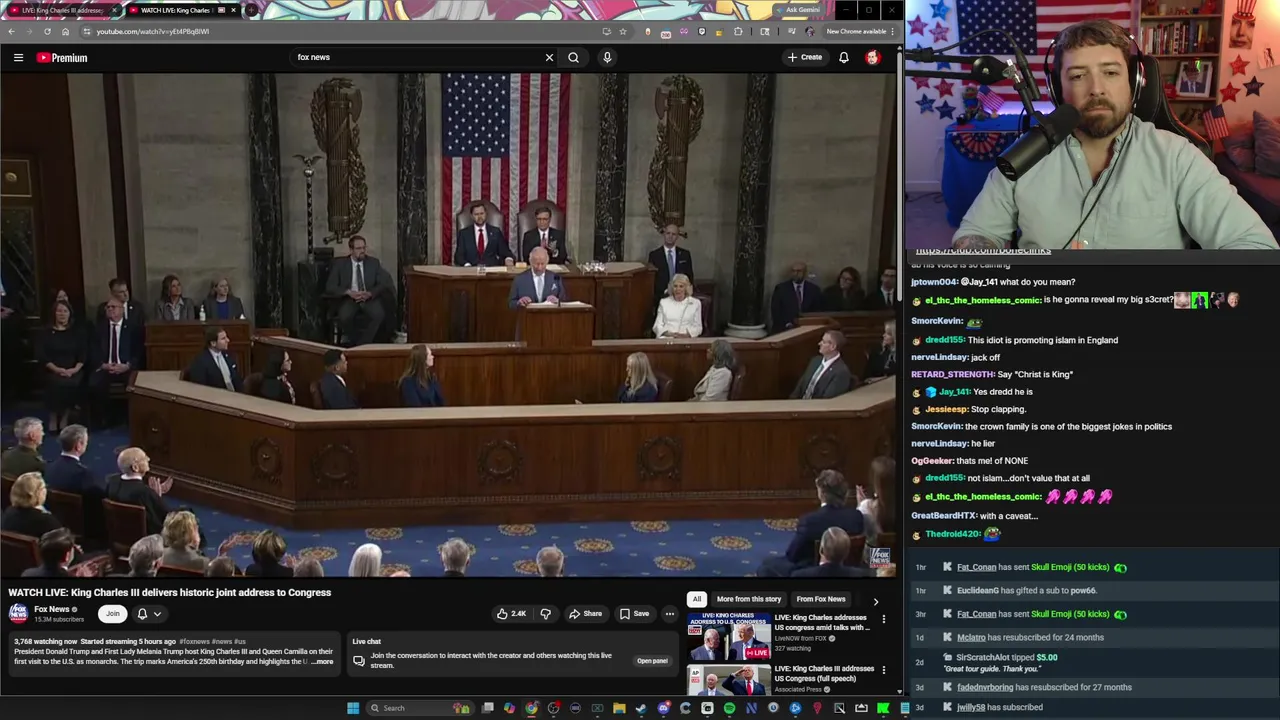The image size is (1280, 720).
Task: Open options for '(full speech)' video
Action: (x=883, y=670)
